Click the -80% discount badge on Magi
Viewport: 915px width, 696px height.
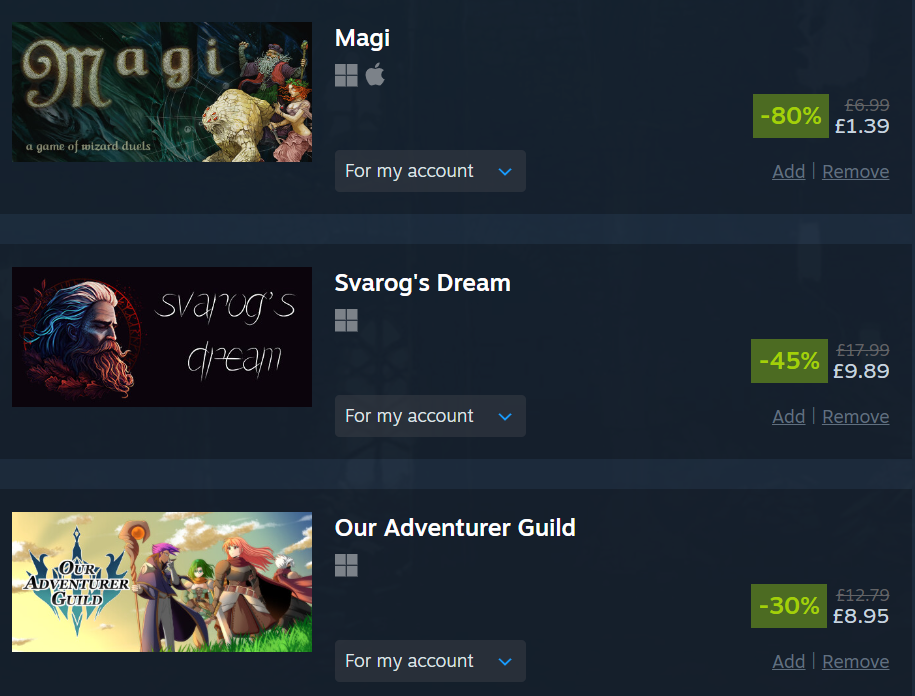[791, 116]
